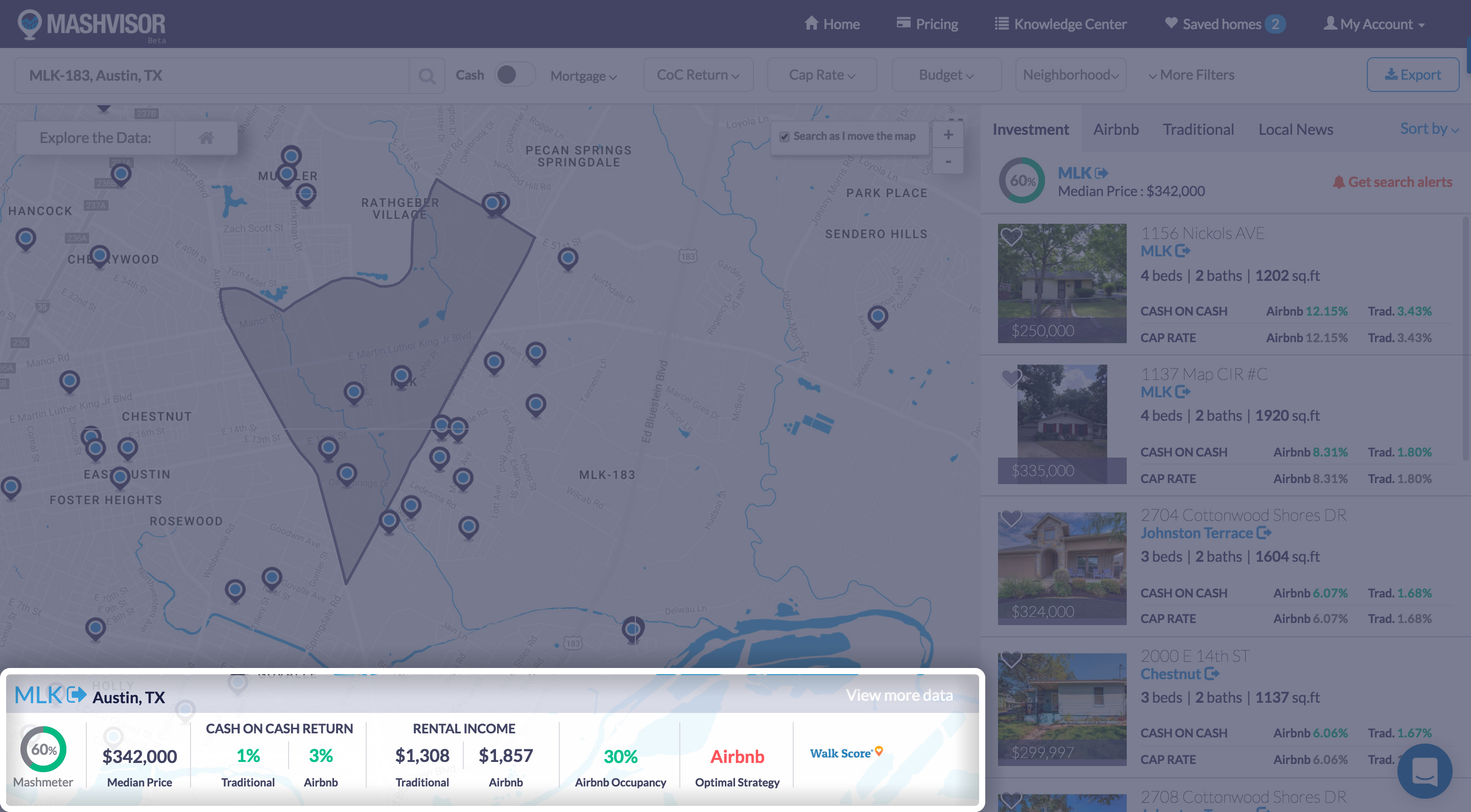
Task: Open the Budget filter dropdown
Action: coord(945,75)
